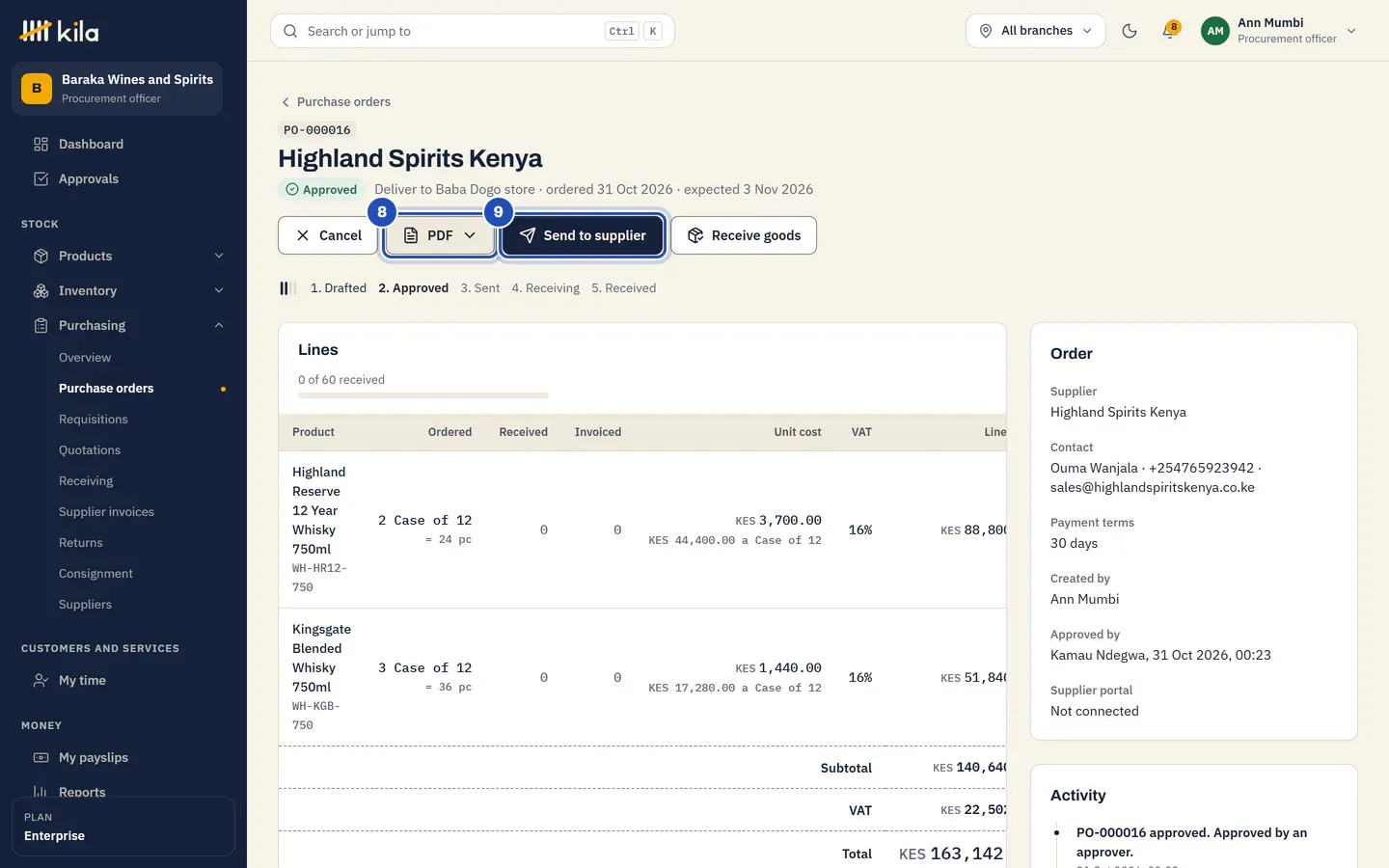Image resolution: width=1389 pixels, height=868 pixels.
Task: Click the supplier email address
Action: pyautogui.click(x=1153, y=487)
